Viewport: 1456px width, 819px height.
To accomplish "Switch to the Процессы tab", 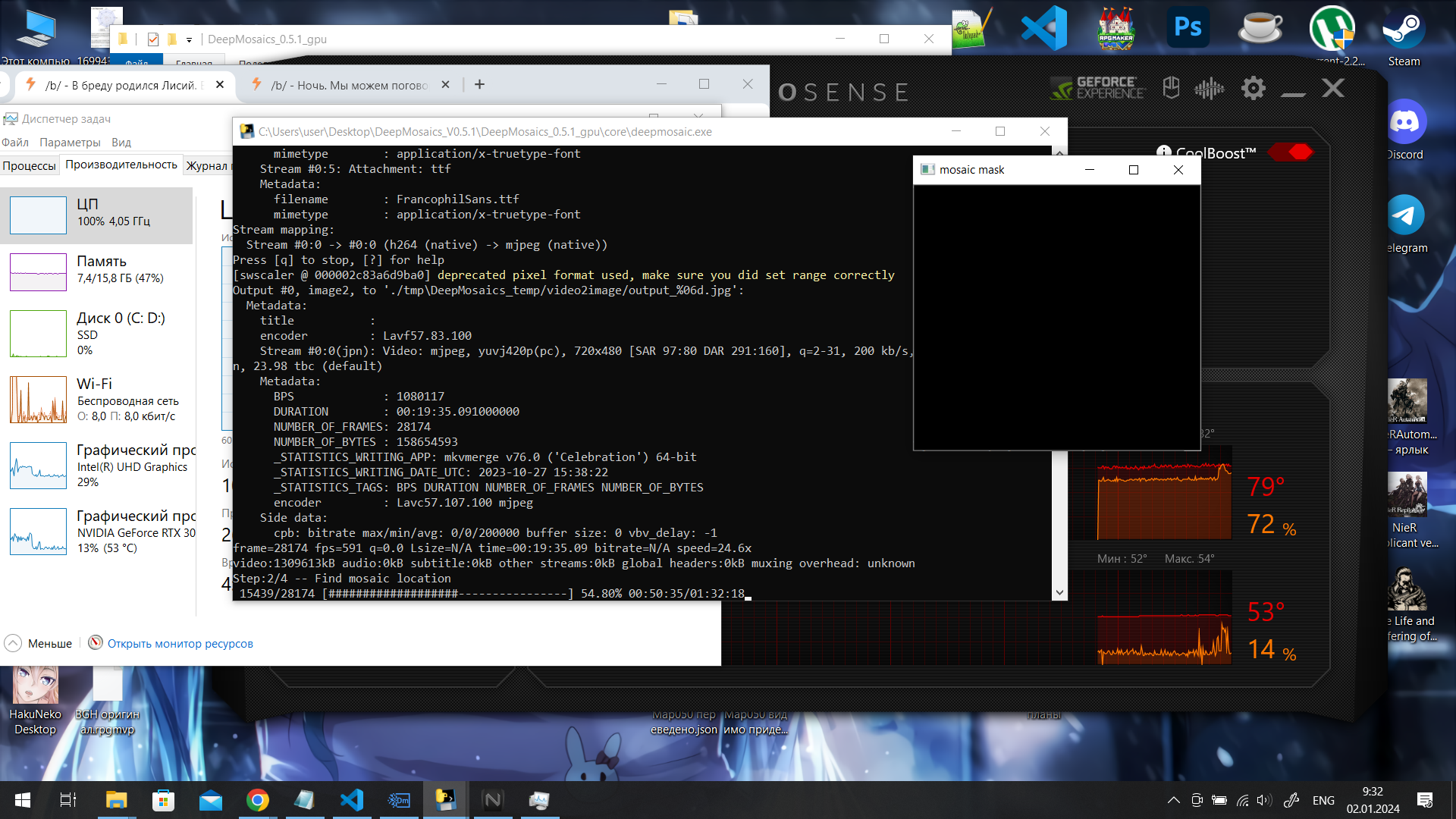I will click(x=29, y=165).
